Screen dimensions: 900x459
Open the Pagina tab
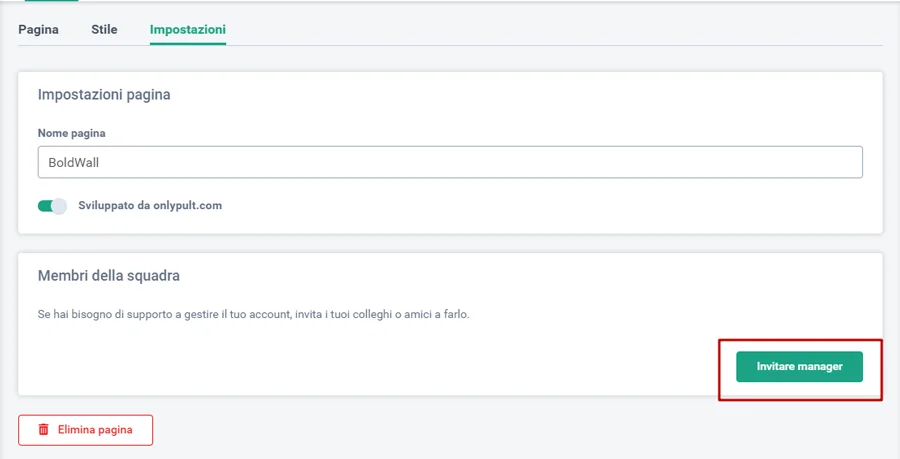tap(38, 29)
